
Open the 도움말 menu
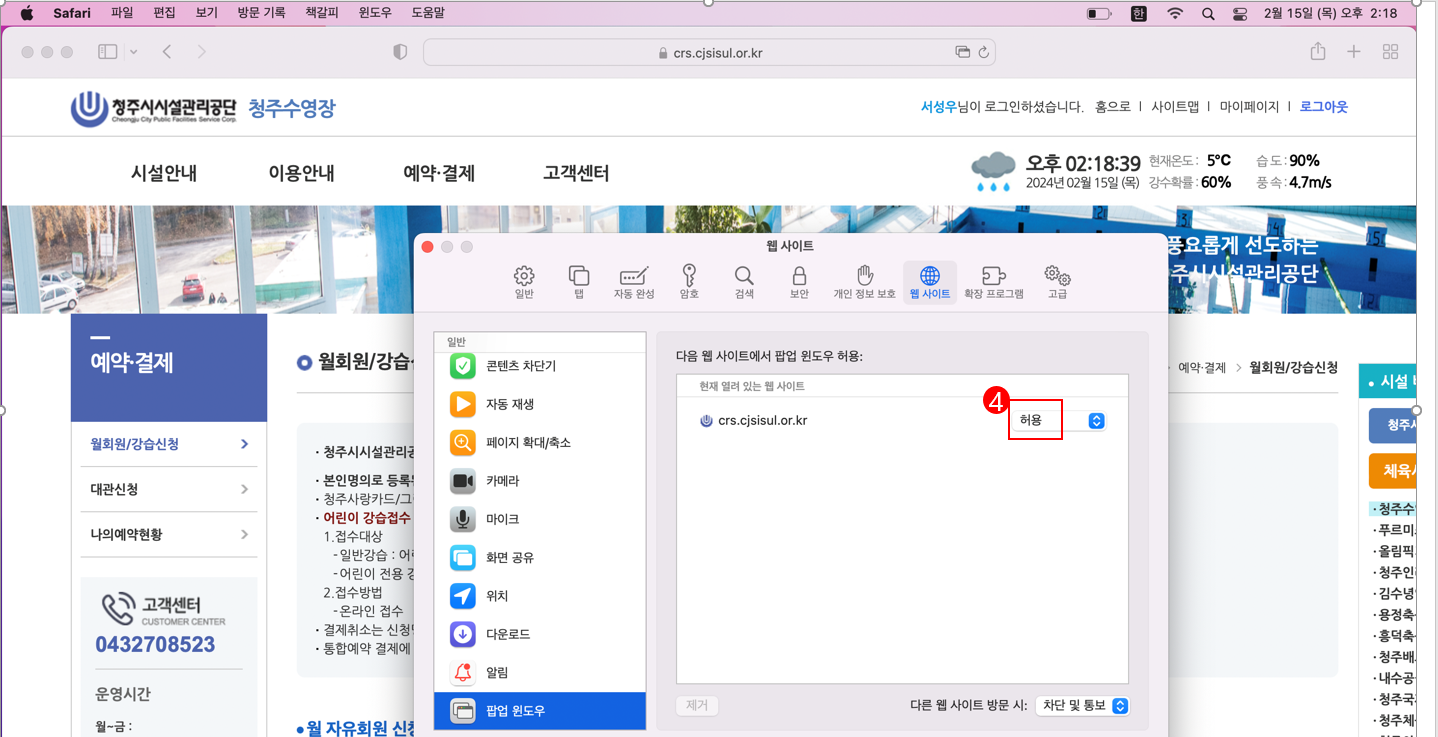pyautogui.click(x=428, y=13)
